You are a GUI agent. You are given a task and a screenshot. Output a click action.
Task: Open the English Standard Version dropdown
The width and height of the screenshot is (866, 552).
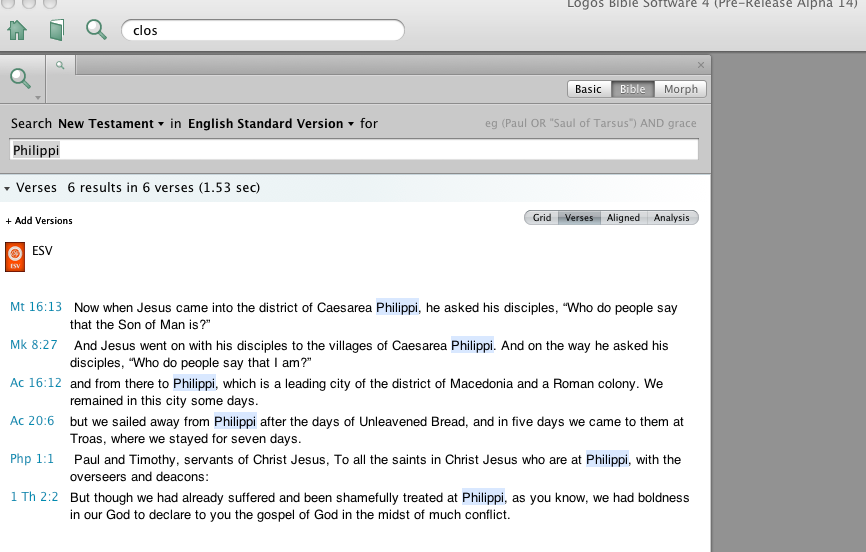[271, 123]
